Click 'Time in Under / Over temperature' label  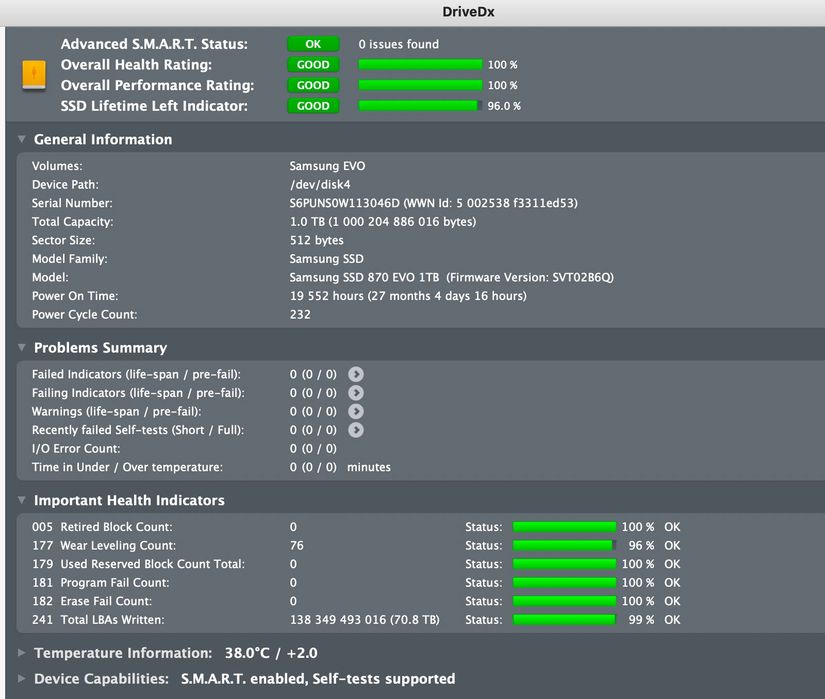(127, 467)
